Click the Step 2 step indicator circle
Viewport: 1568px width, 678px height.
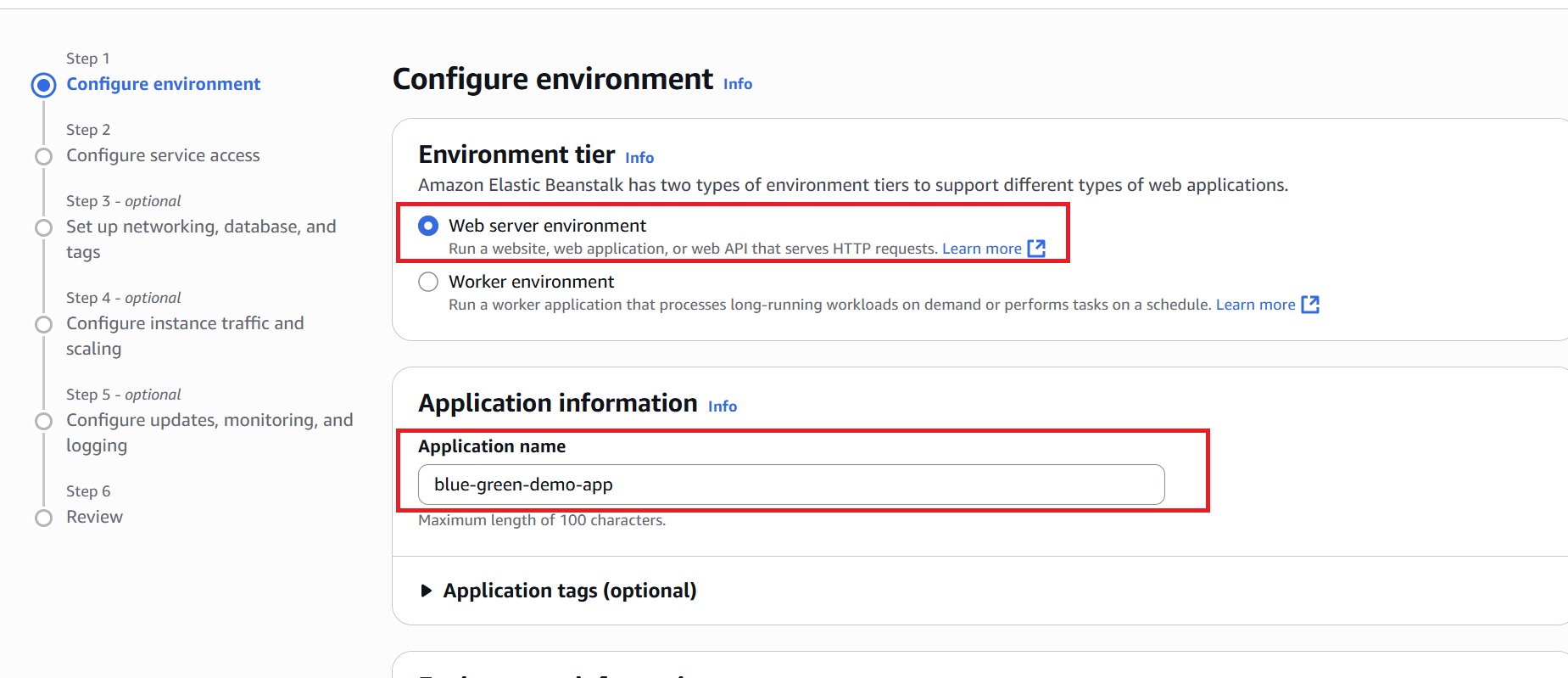(x=43, y=156)
